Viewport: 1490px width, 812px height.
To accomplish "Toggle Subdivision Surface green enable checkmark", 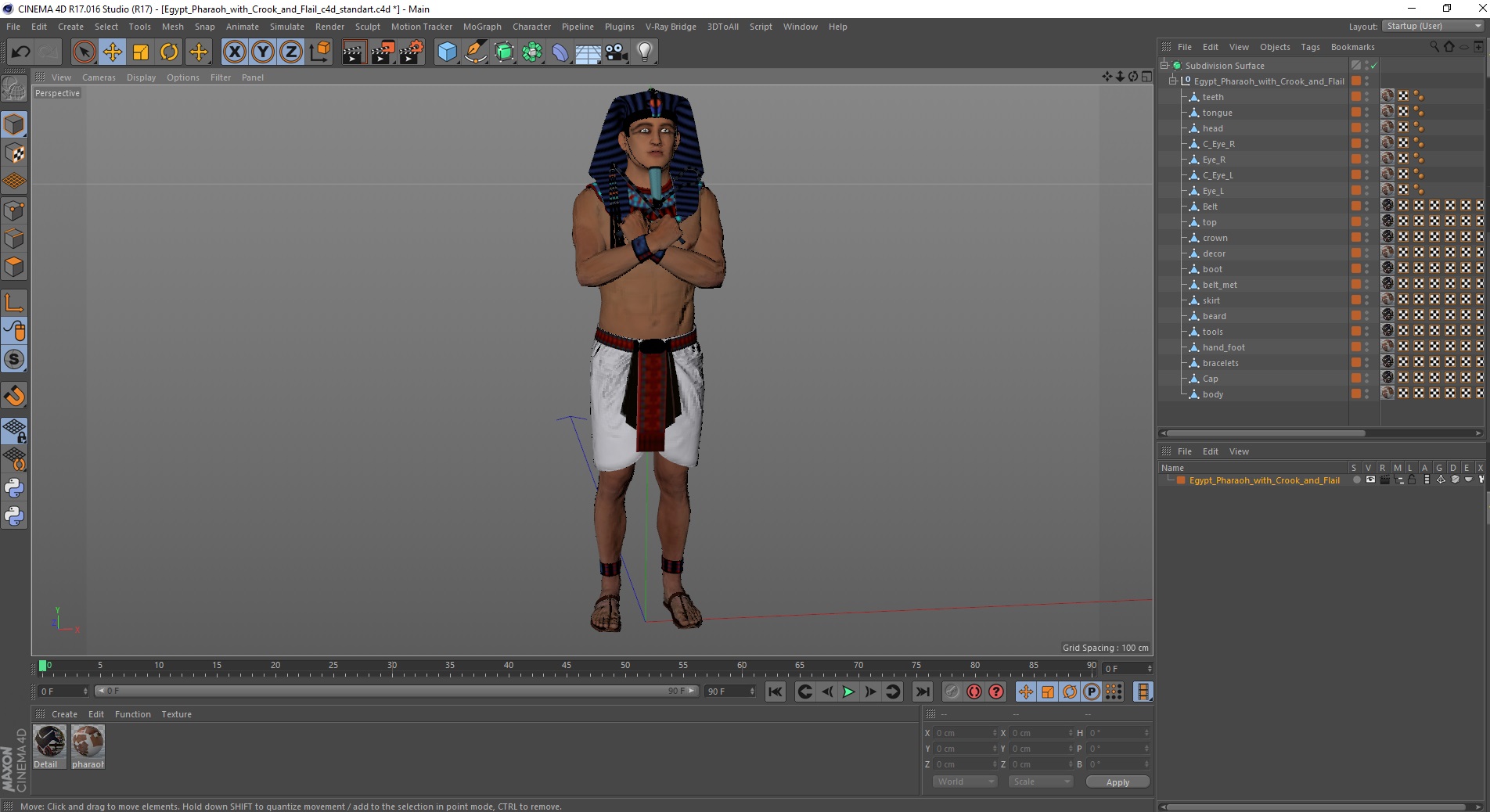I will click(1374, 66).
